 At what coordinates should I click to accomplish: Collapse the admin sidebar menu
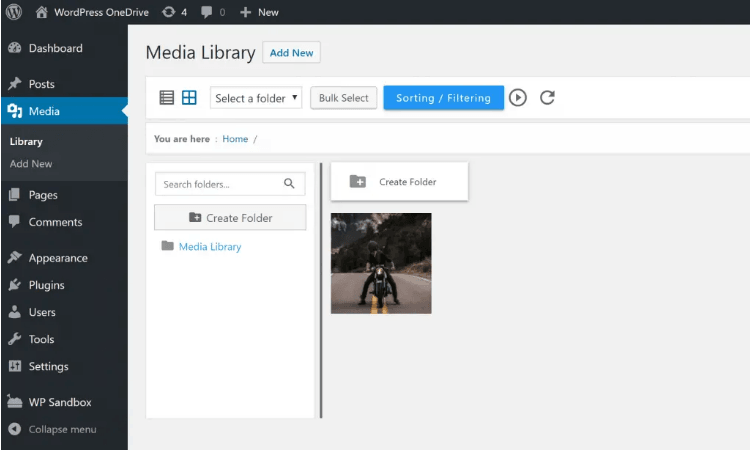[53, 429]
